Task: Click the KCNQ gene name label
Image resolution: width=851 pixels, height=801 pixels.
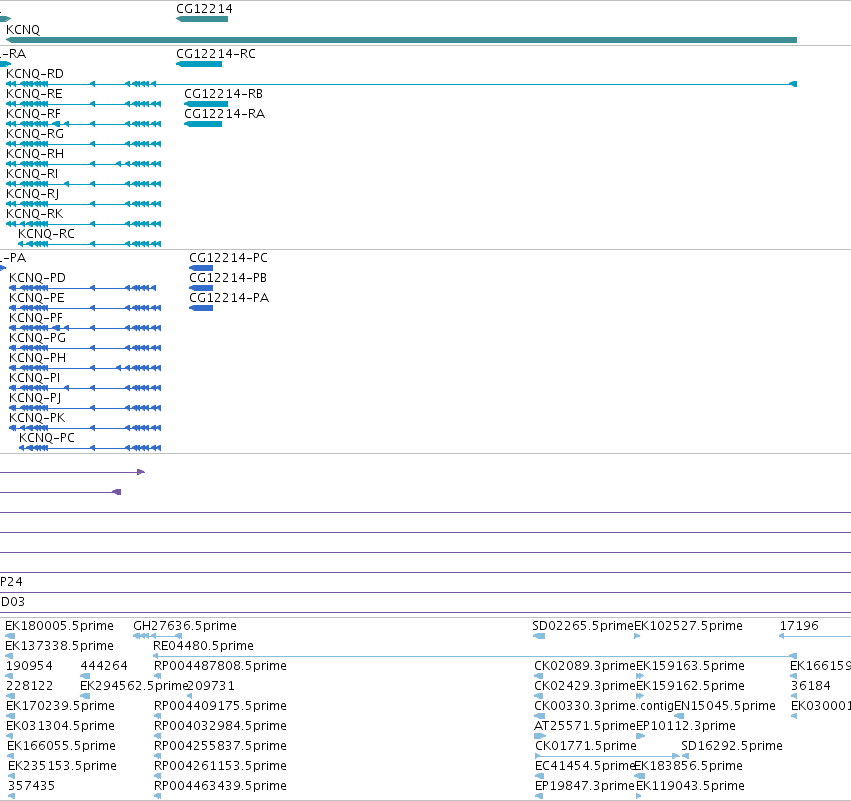Action: click(23, 30)
